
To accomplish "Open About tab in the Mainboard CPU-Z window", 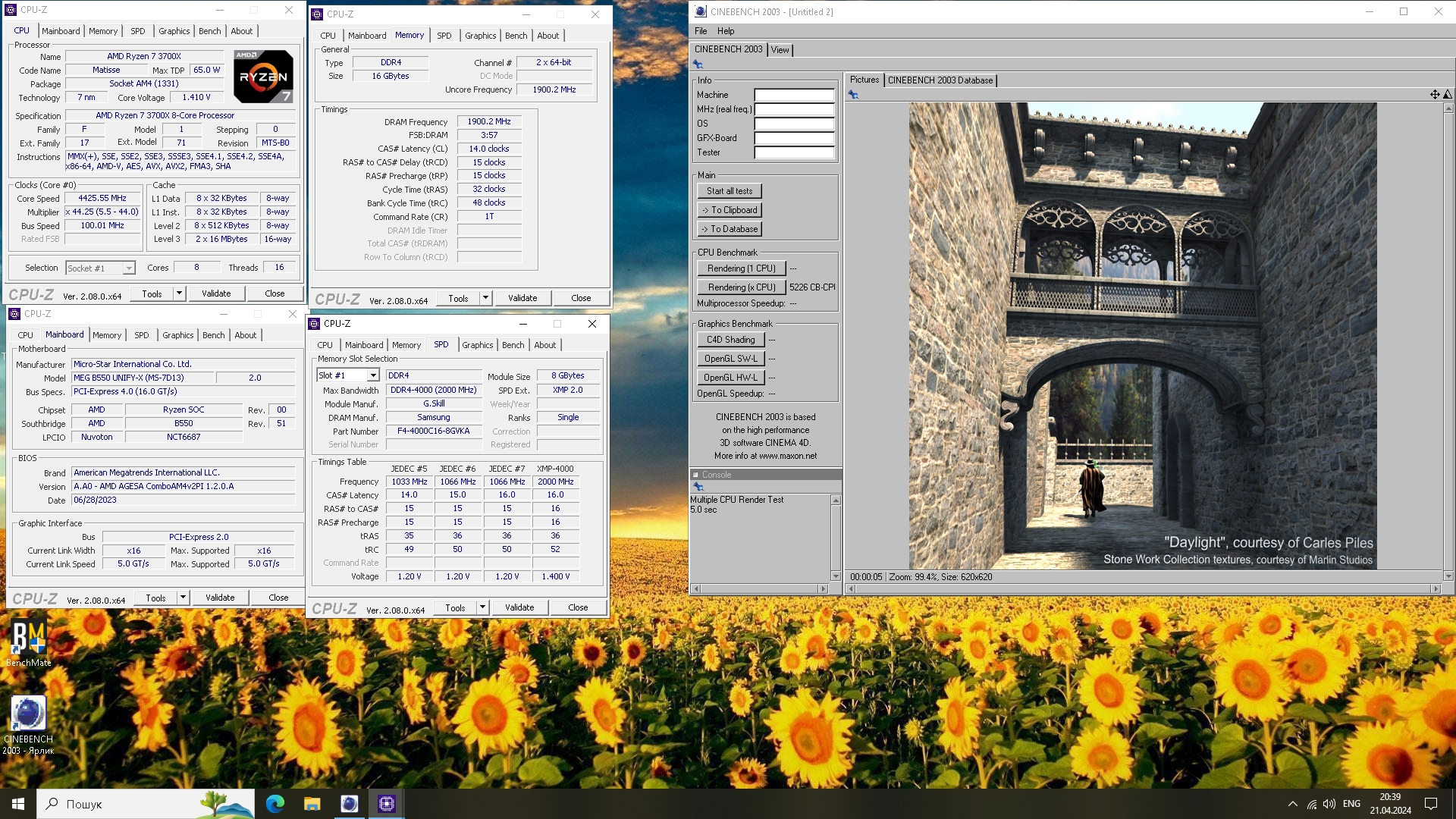I will (245, 335).
